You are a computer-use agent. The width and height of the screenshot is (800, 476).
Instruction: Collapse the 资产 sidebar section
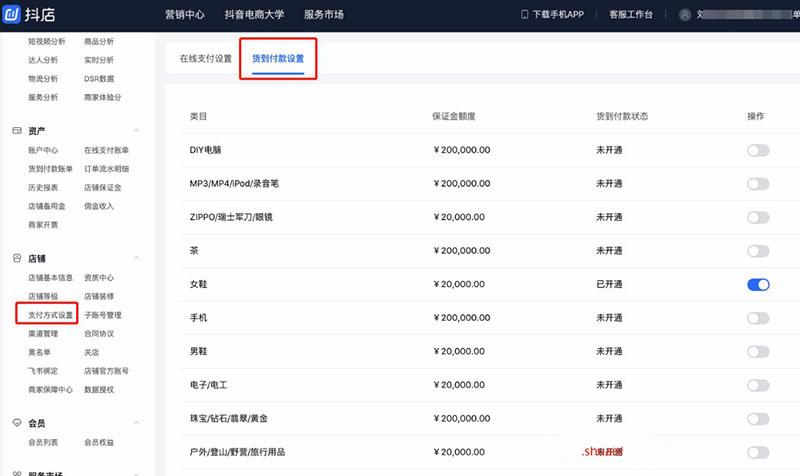pyautogui.click(x=136, y=131)
